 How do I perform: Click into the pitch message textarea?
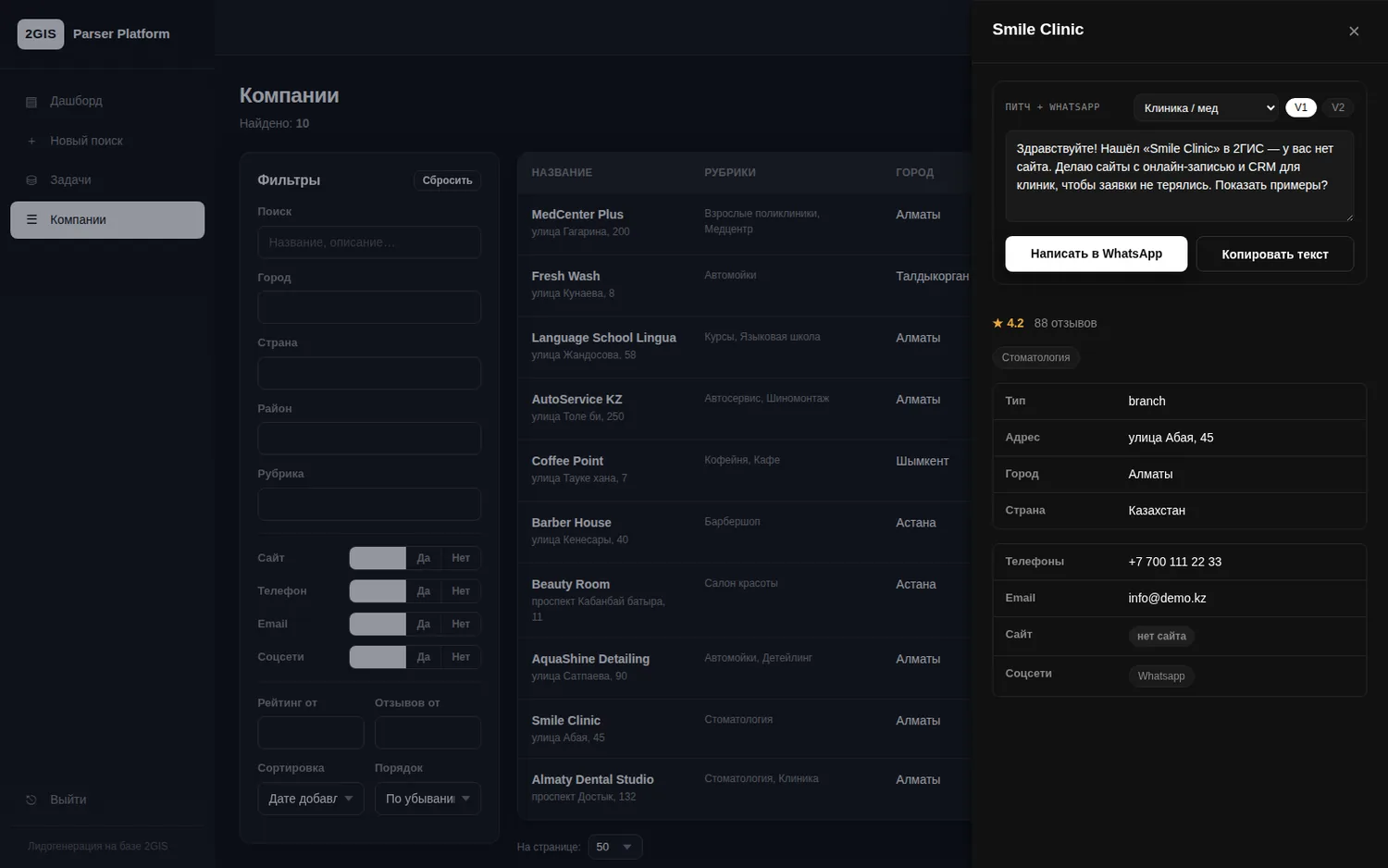click(1180, 176)
